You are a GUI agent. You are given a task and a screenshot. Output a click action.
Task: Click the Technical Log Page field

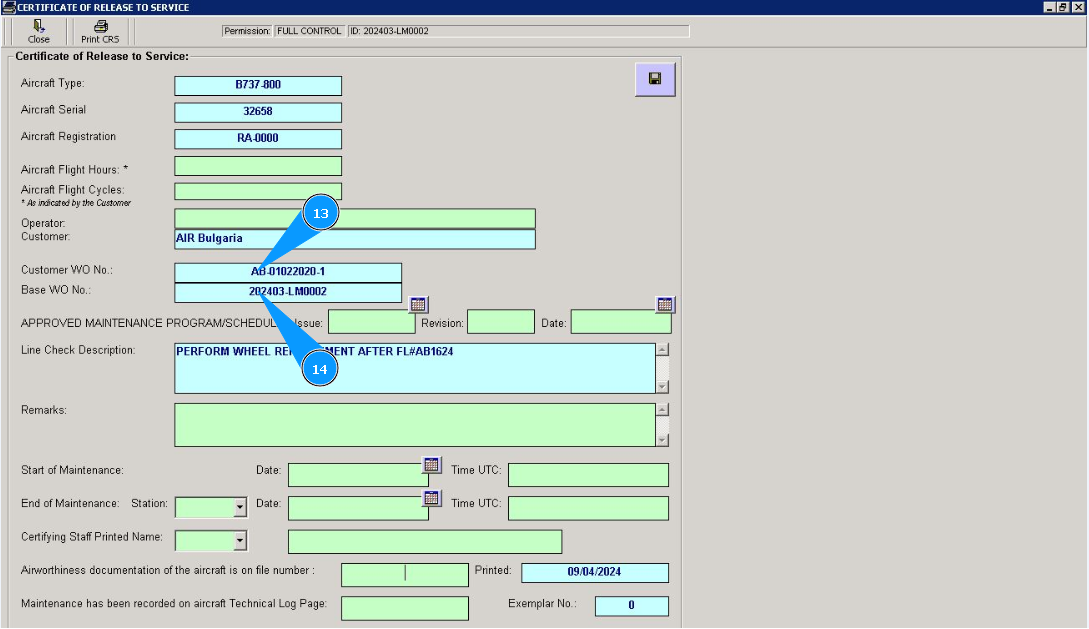coord(405,608)
